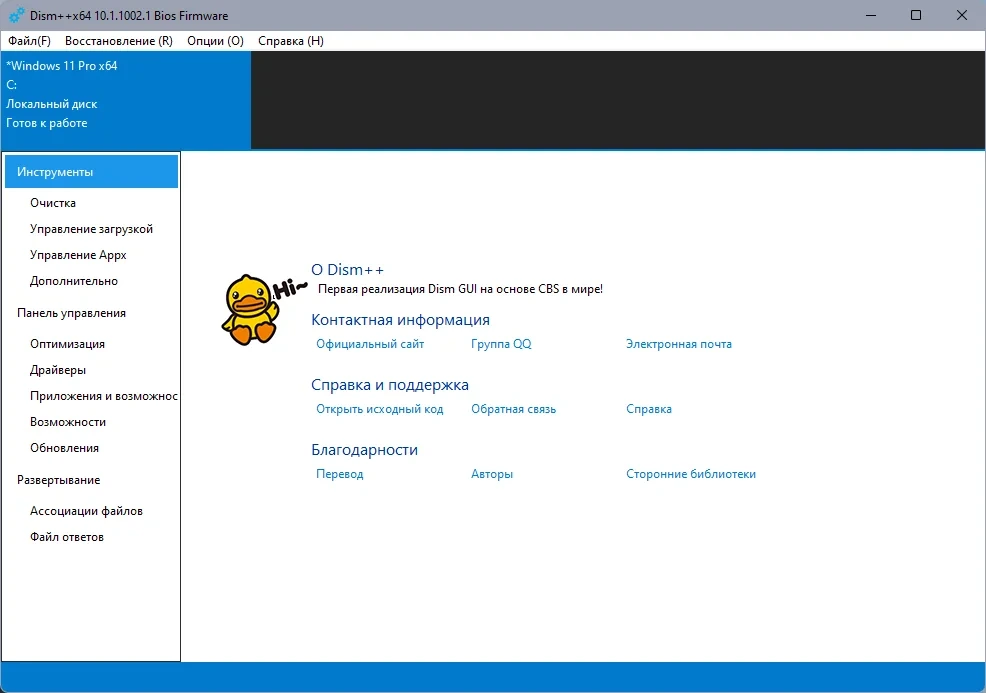Open the Дополнительно tools item

tap(74, 281)
